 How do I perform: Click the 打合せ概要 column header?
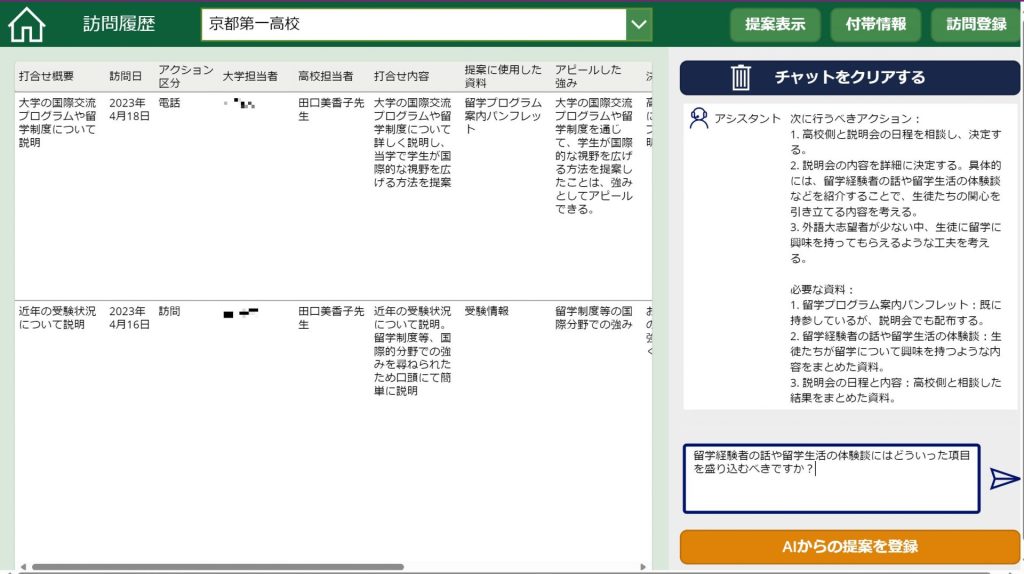[46, 77]
